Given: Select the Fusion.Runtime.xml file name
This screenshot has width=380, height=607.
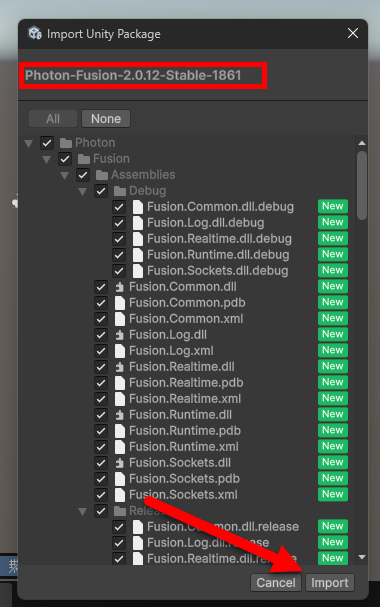Looking at the screenshot, I should pos(184,447).
